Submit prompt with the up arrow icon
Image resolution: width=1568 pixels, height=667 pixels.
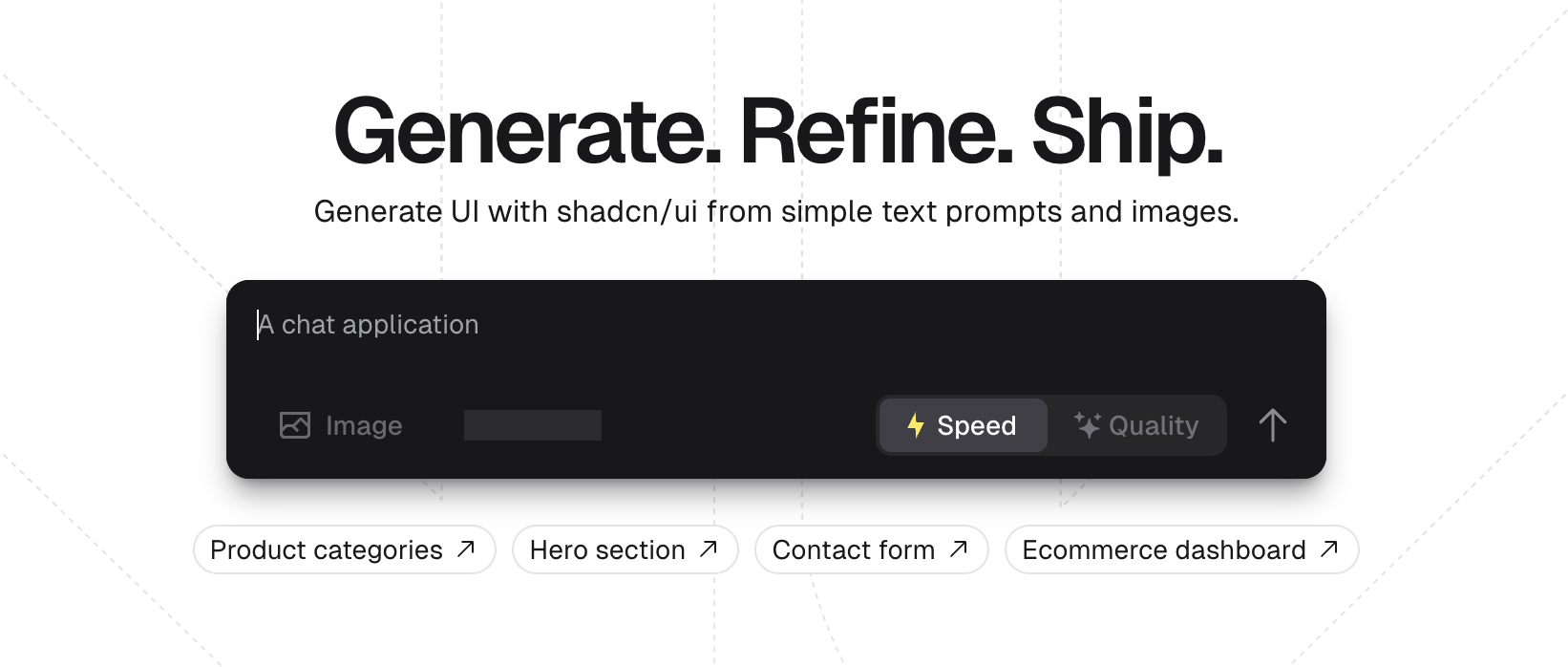click(x=1272, y=425)
